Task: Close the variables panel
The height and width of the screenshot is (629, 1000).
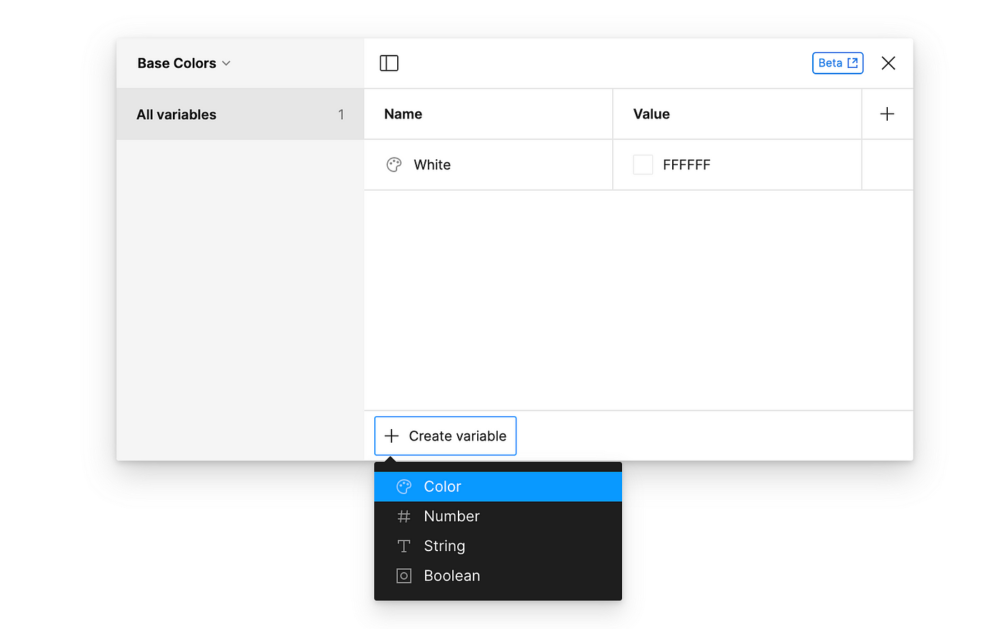Action: [x=888, y=63]
